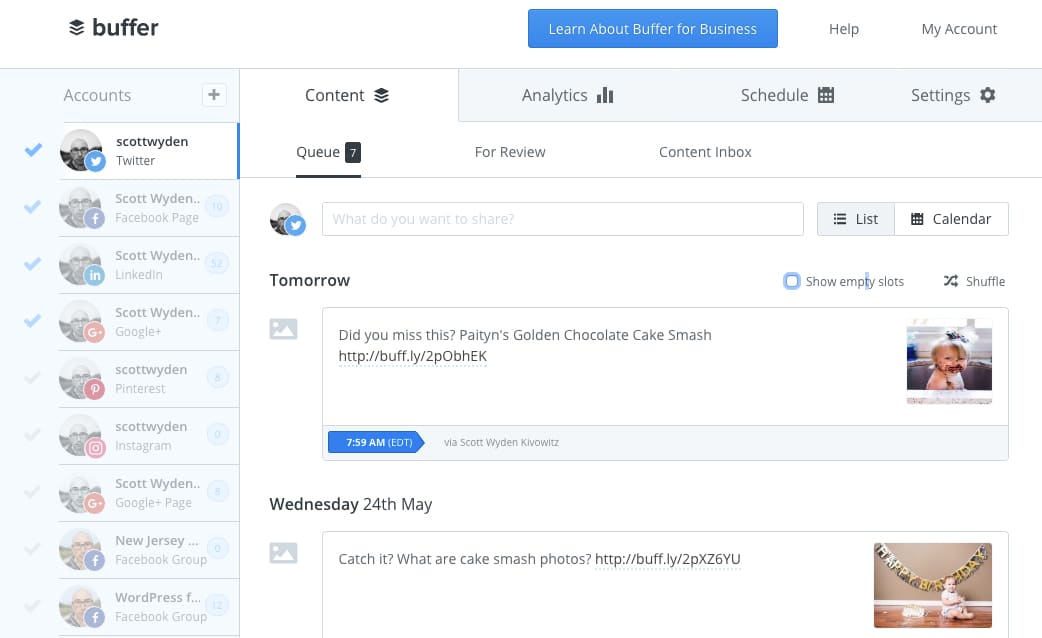Click image icon beside the Tomorrow post
The height and width of the screenshot is (638, 1042).
click(283, 329)
